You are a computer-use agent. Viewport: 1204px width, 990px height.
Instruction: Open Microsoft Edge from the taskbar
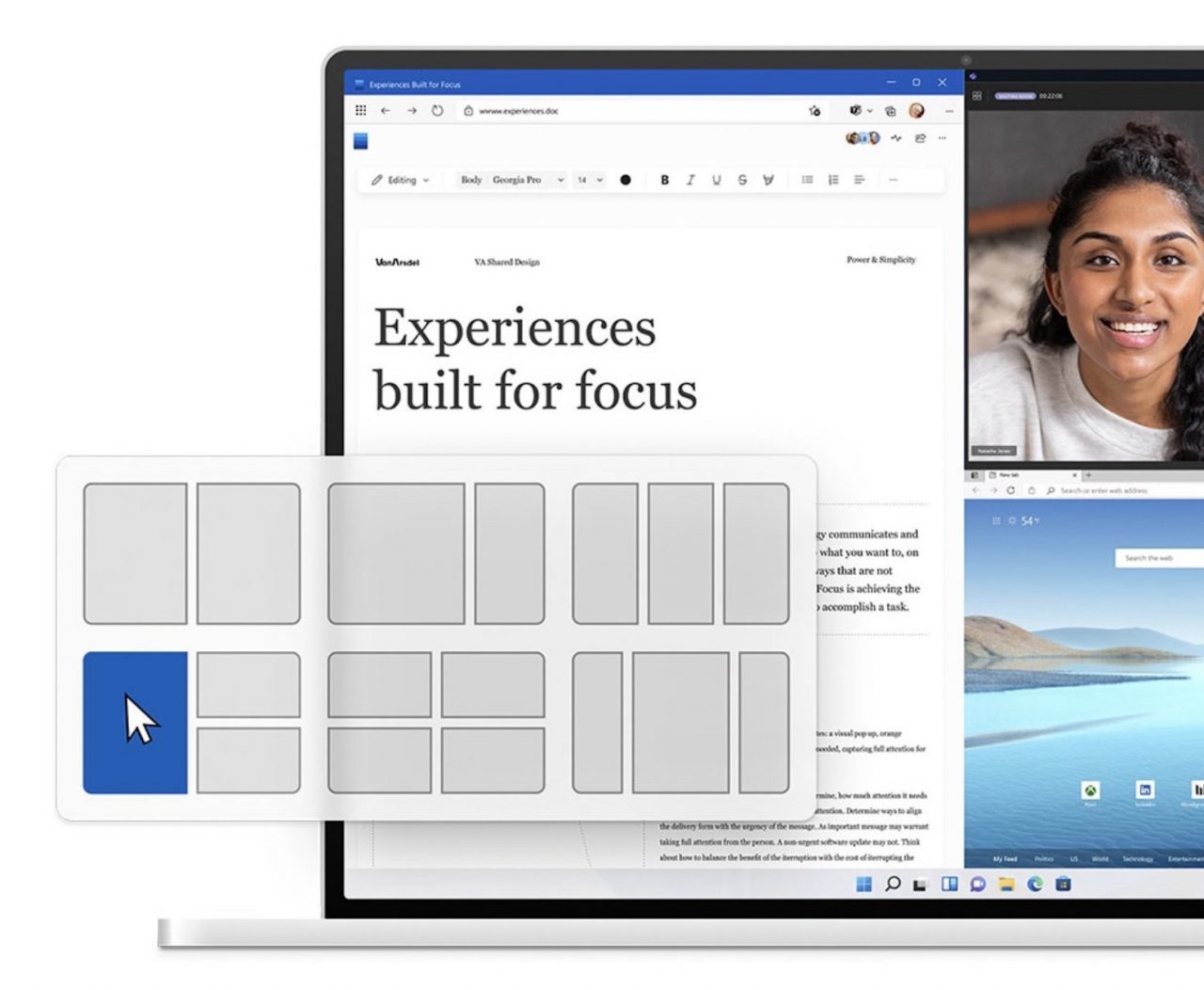click(1035, 884)
